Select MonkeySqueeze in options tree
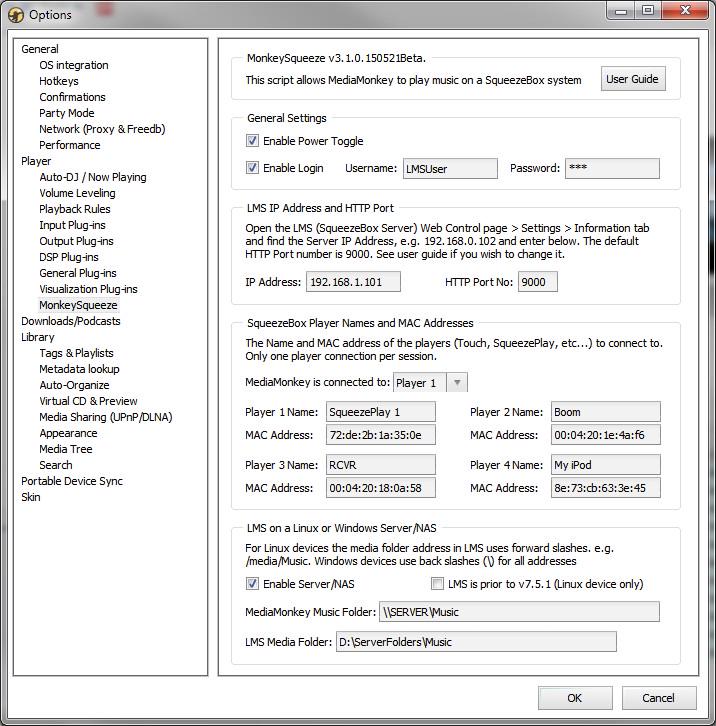716x726 pixels. 78,305
